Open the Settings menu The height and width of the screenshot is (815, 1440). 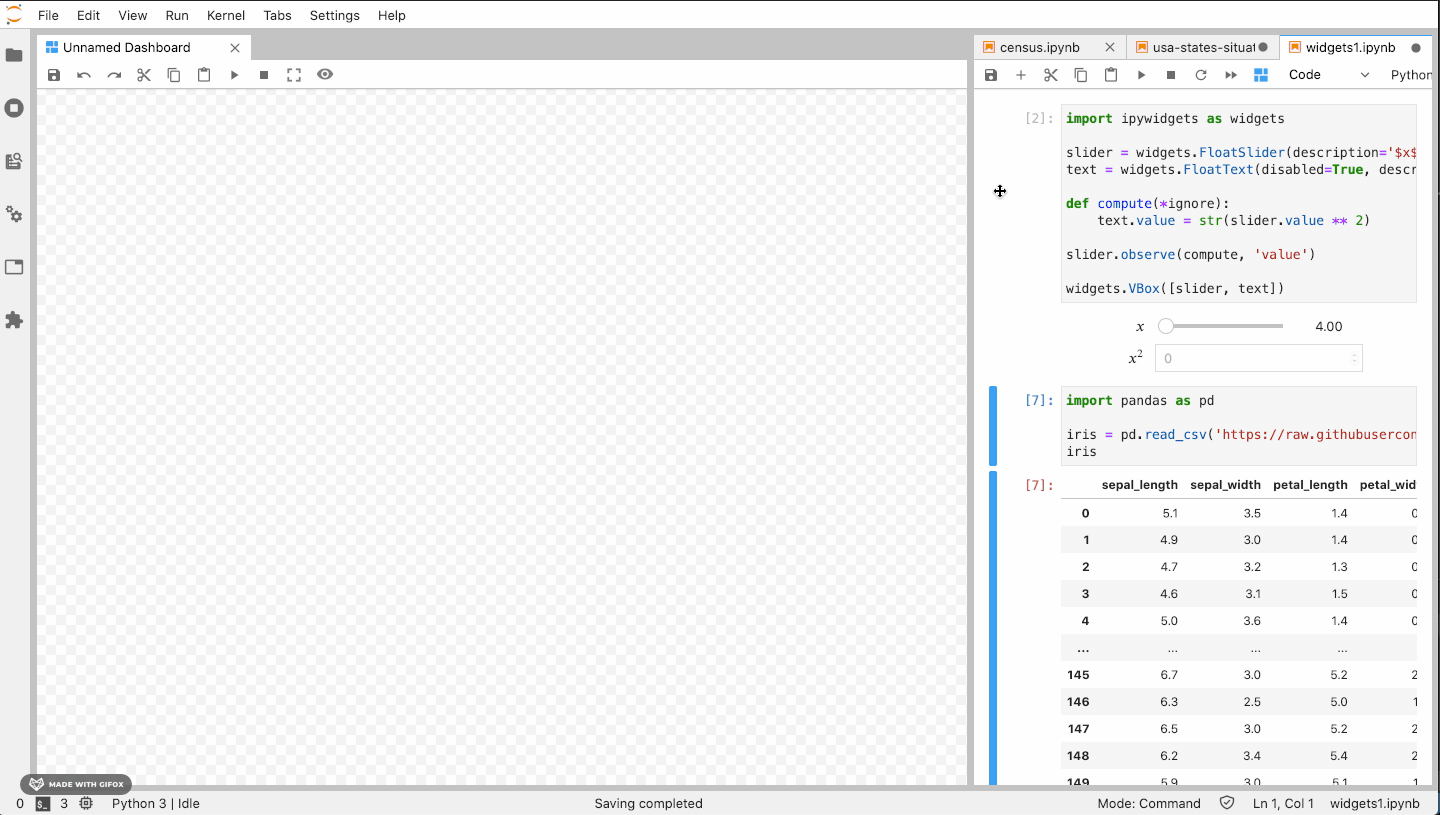(334, 15)
